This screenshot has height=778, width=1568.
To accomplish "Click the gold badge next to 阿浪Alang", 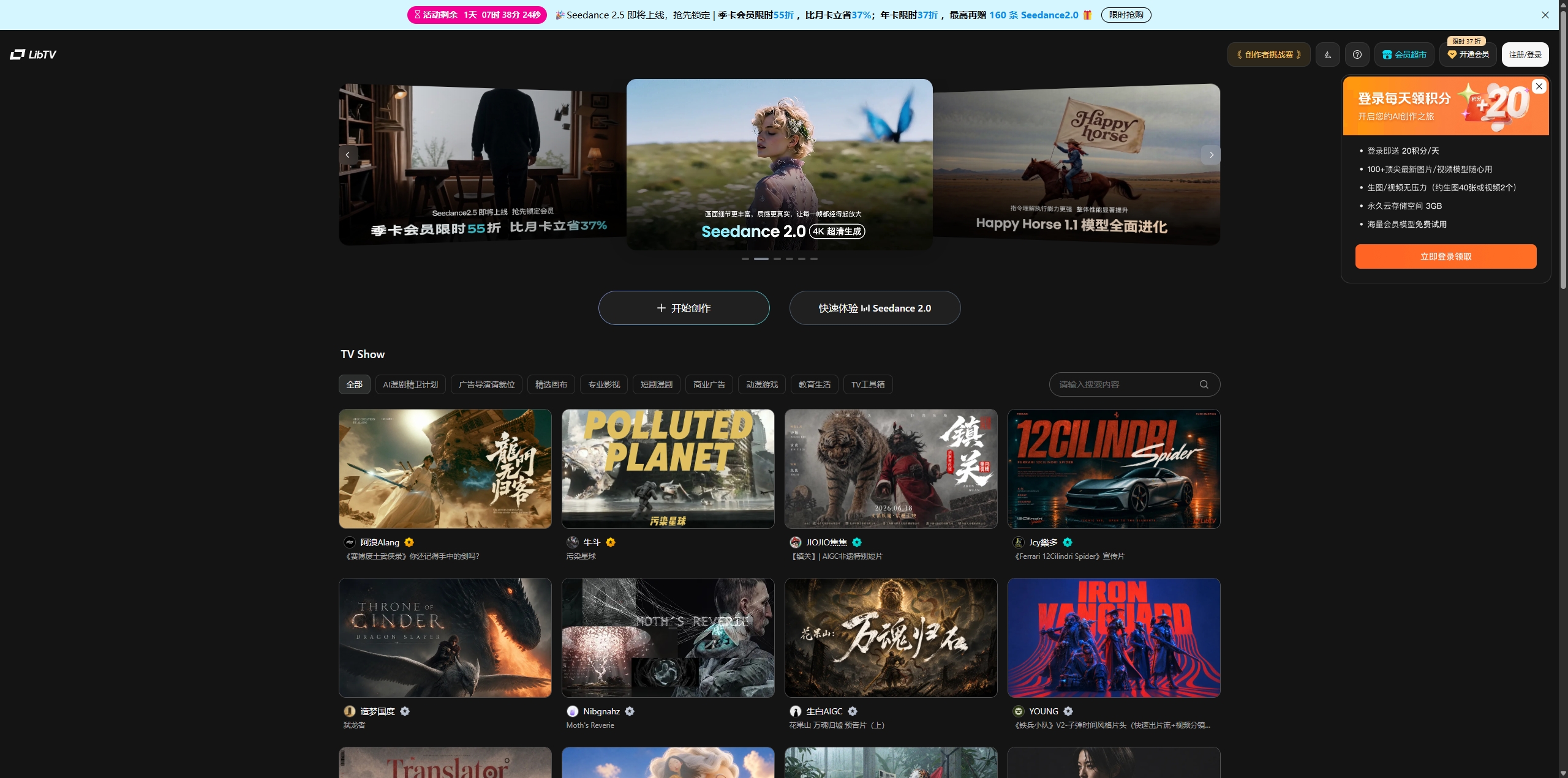I will pos(409,542).
